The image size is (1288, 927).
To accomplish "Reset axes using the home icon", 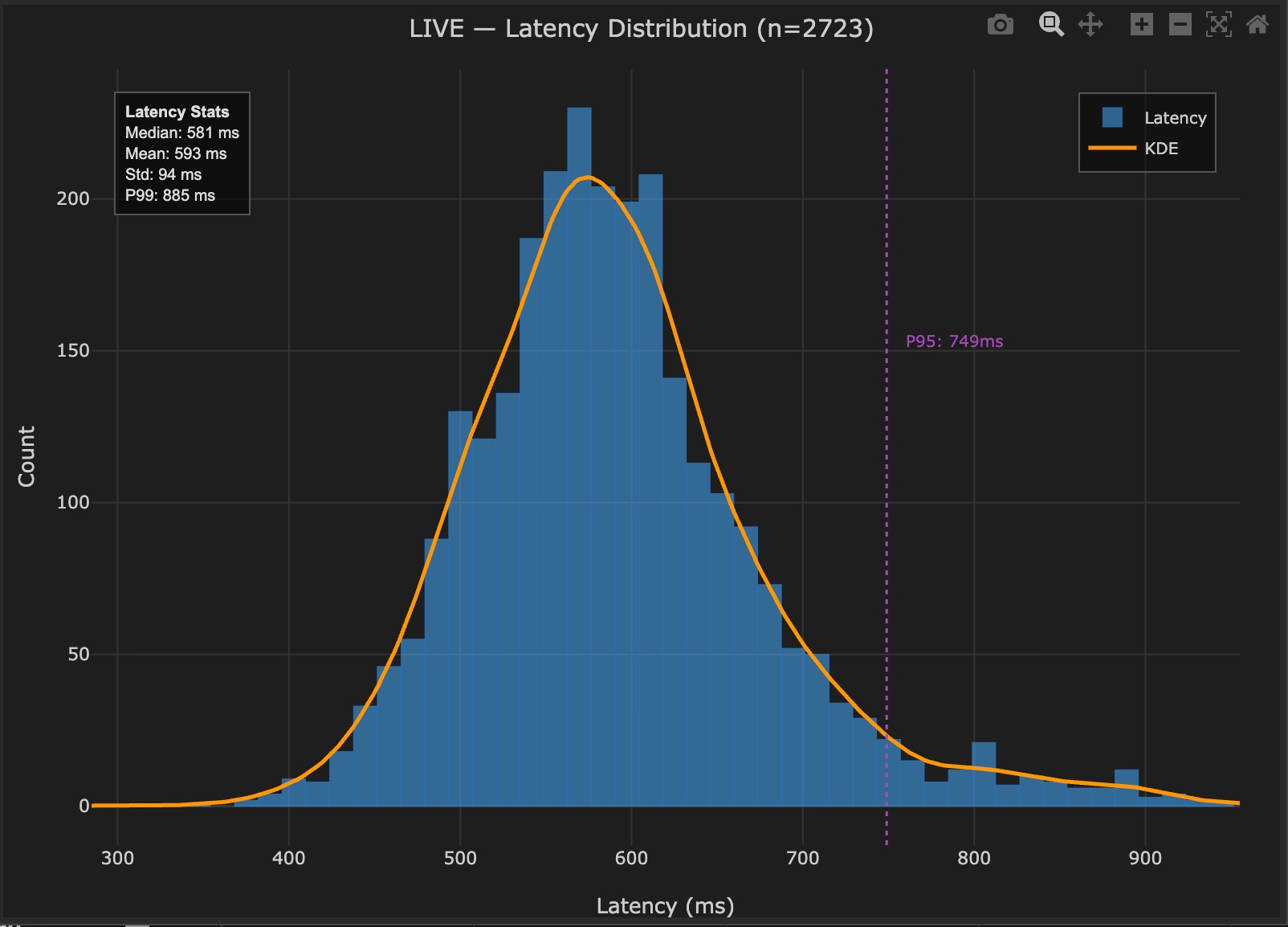I will coord(1257,25).
